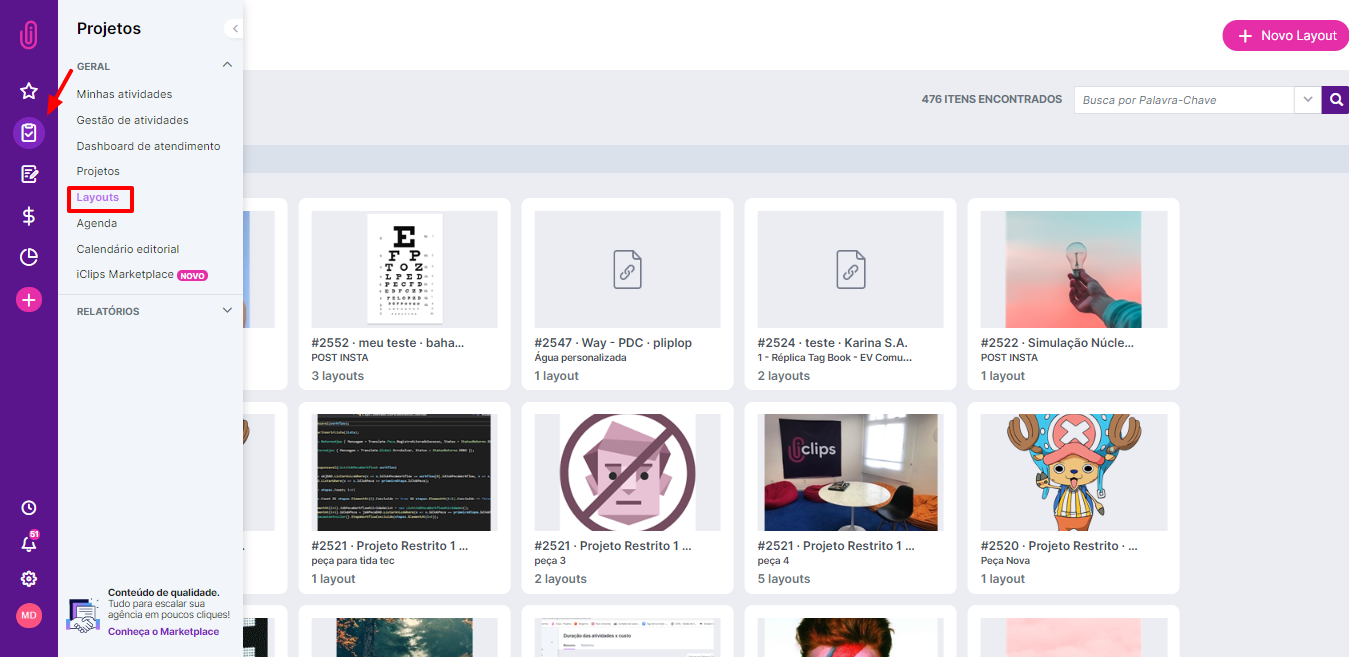Screen dimensions: 1349x657
Task: Open the eye chart thumbnail of #2552
Action: pos(405,269)
